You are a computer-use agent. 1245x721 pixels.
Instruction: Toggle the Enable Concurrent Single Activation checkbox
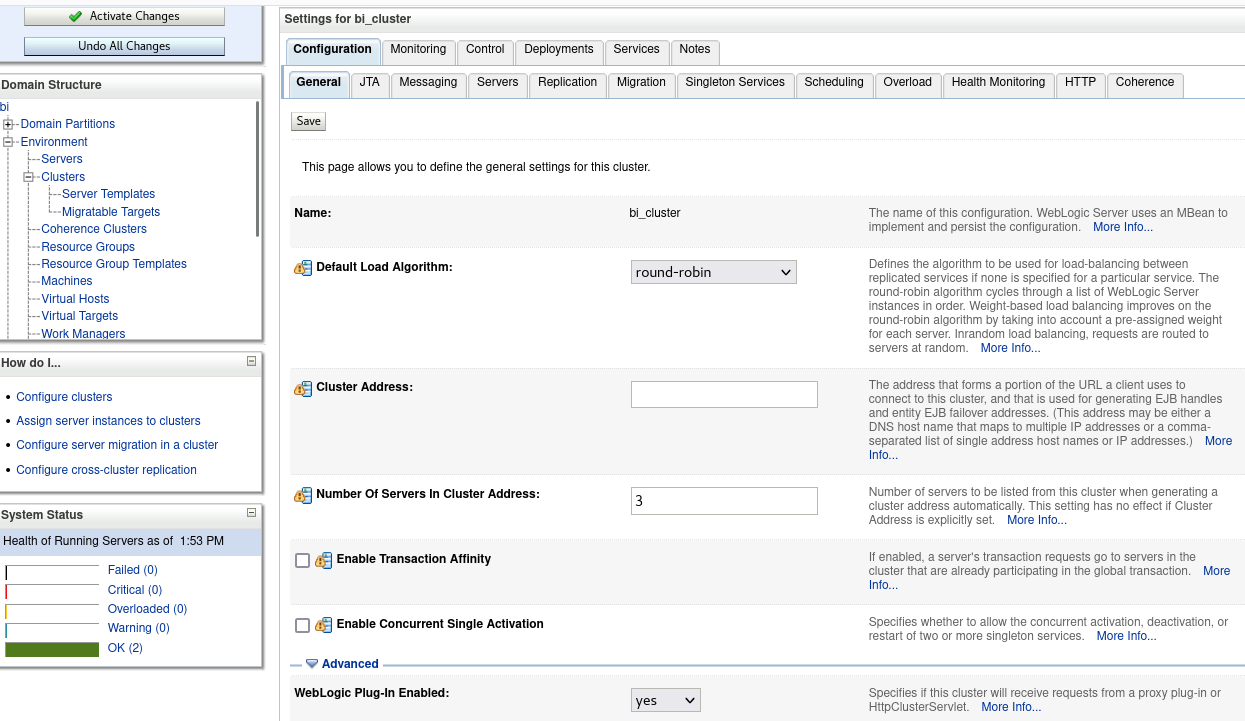(x=303, y=625)
